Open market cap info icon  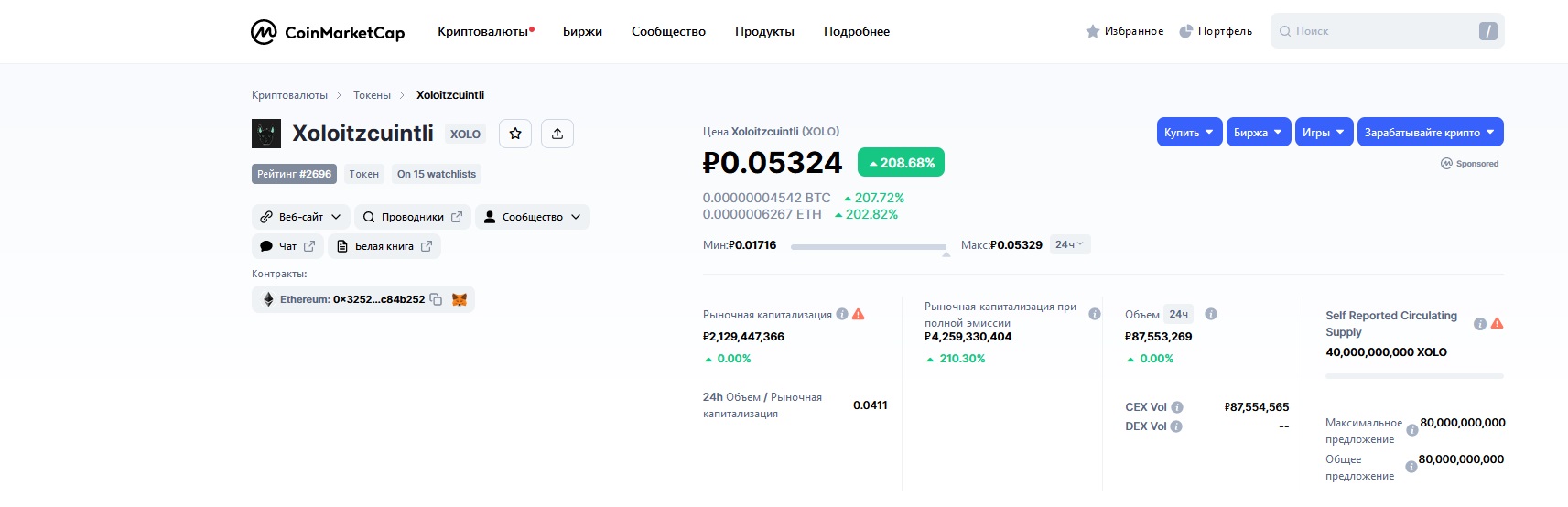click(842, 314)
